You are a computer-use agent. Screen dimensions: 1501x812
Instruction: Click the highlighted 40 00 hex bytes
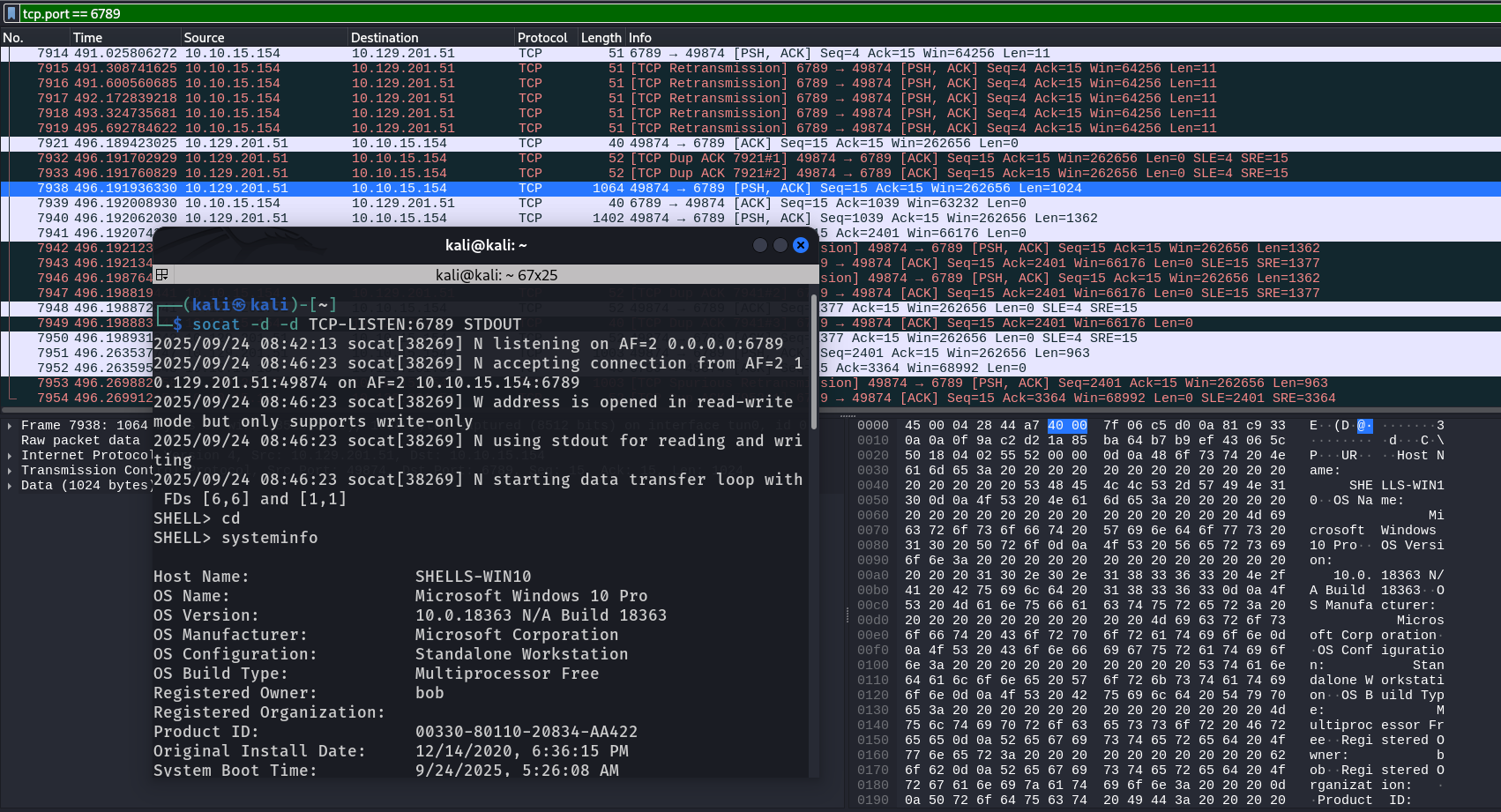point(1067,426)
